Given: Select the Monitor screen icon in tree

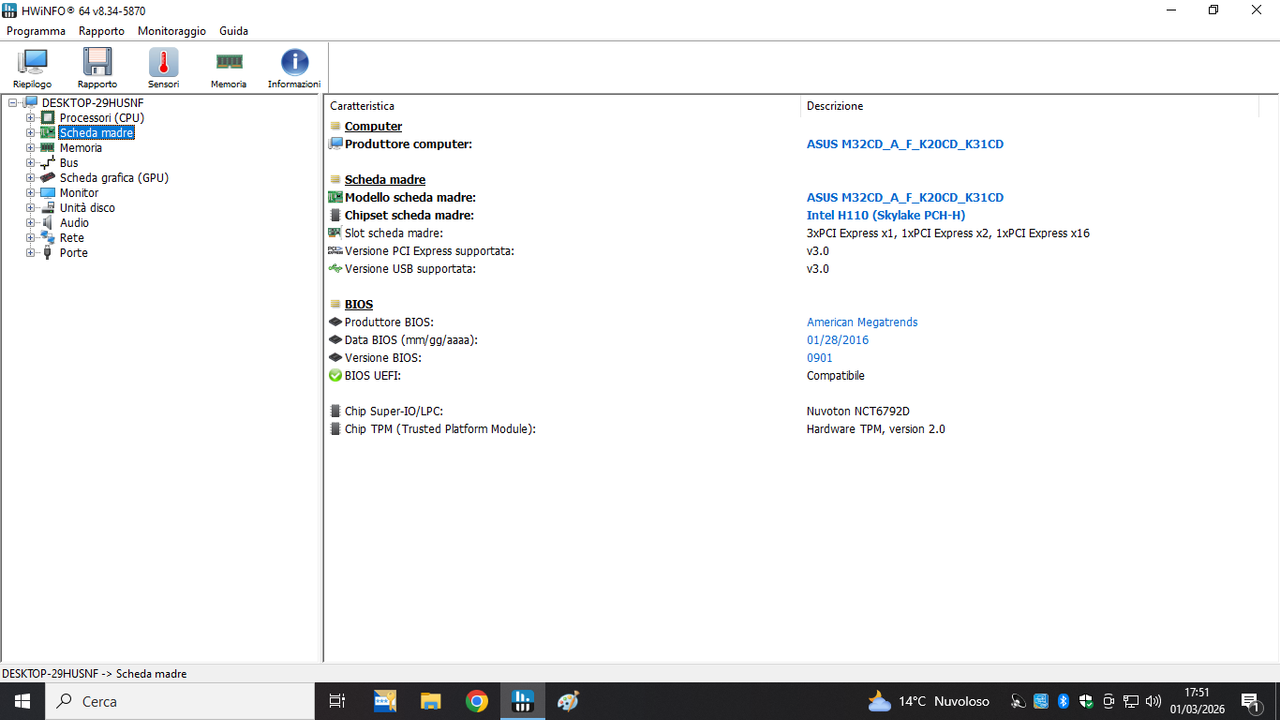Looking at the screenshot, I should pyautogui.click(x=48, y=193).
